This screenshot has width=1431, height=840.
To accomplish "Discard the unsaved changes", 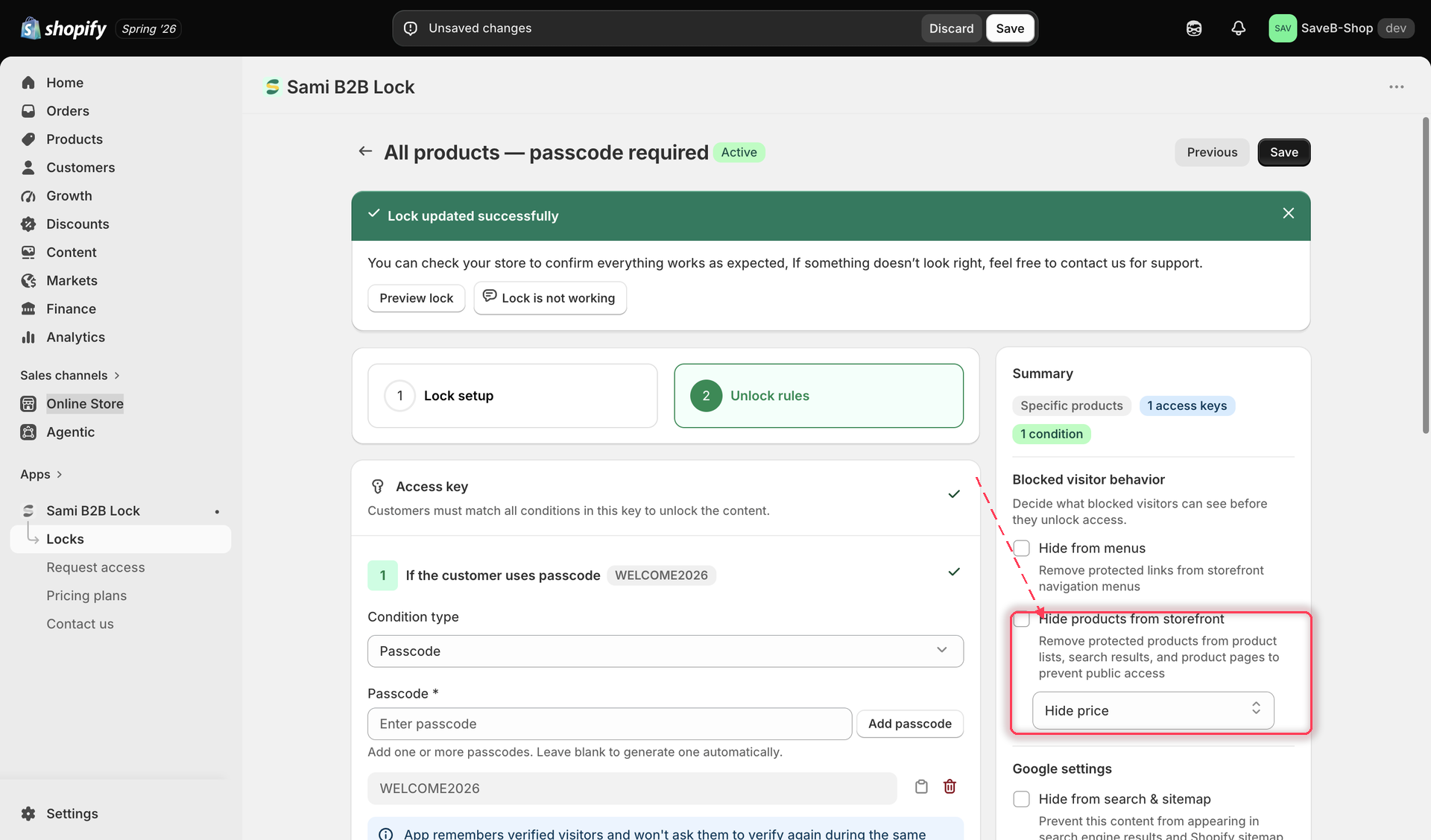I will (951, 28).
